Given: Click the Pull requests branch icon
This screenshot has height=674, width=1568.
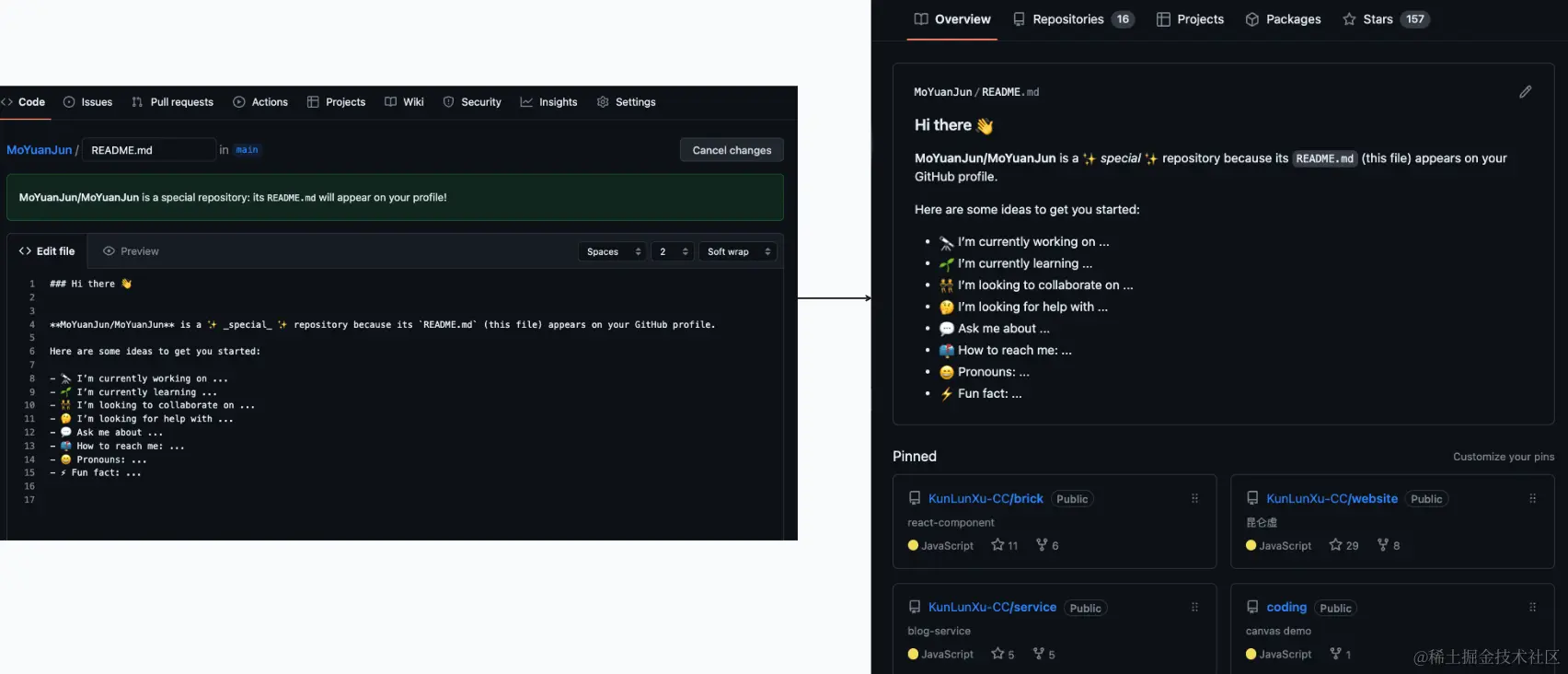Looking at the screenshot, I should tap(137, 102).
